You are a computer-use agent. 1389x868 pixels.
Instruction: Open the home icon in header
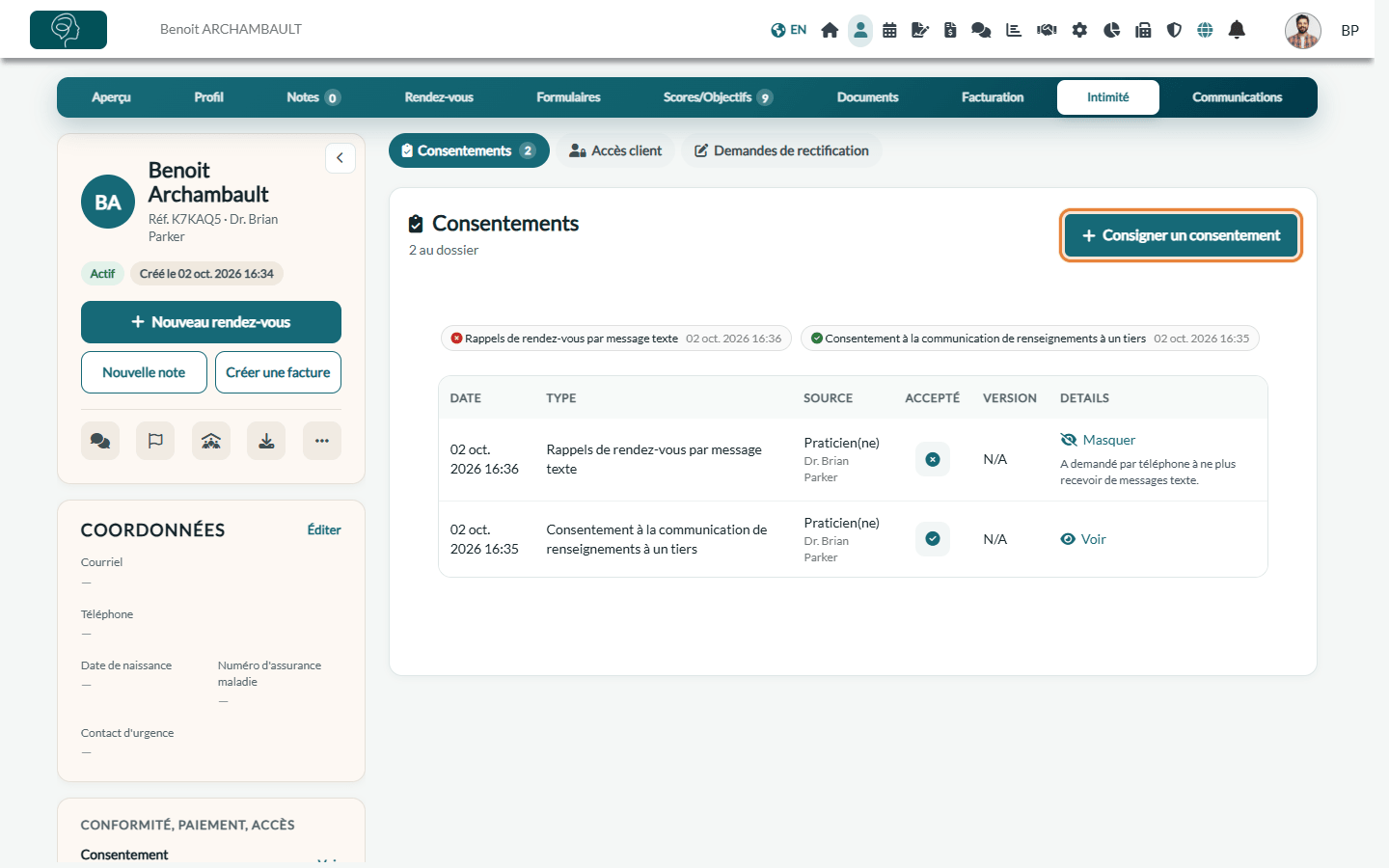(x=830, y=30)
